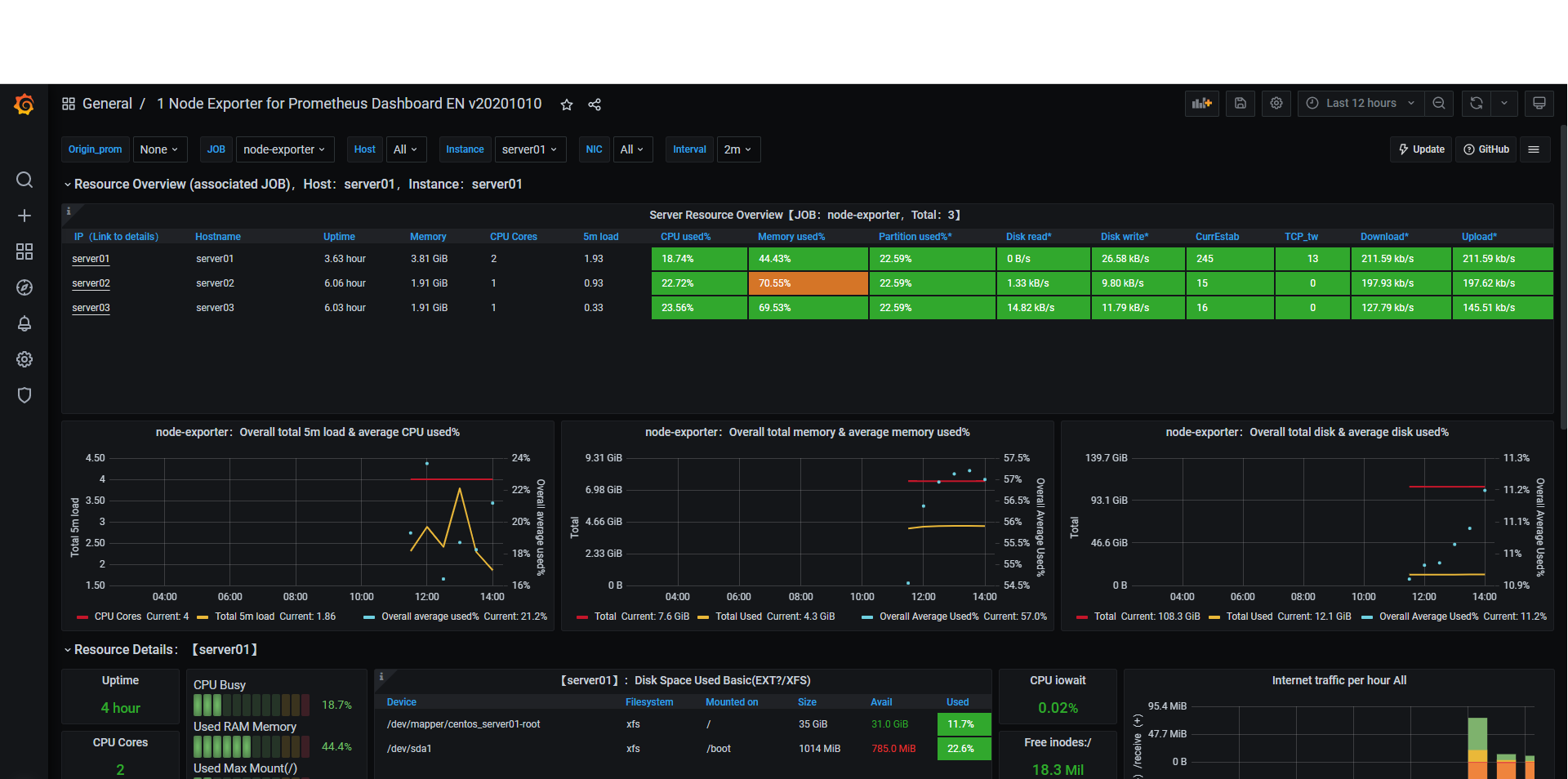This screenshot has height=779, width=1568.
Task: Click the Used RAM Memory bar gauge
Action: pyautogui.click(x=252, y=746)
